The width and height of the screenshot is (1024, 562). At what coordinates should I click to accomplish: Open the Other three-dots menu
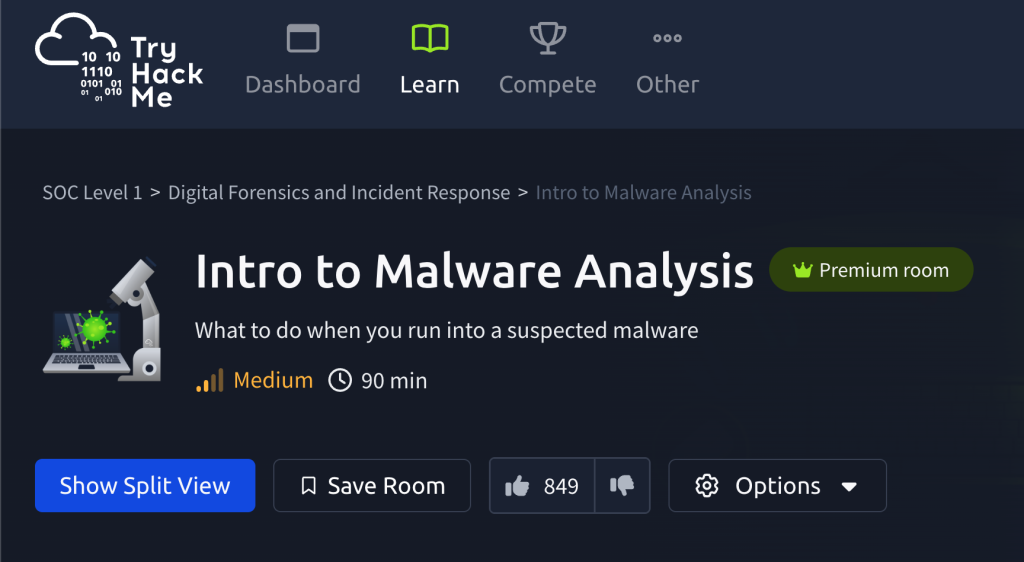(x=667, y=60)
